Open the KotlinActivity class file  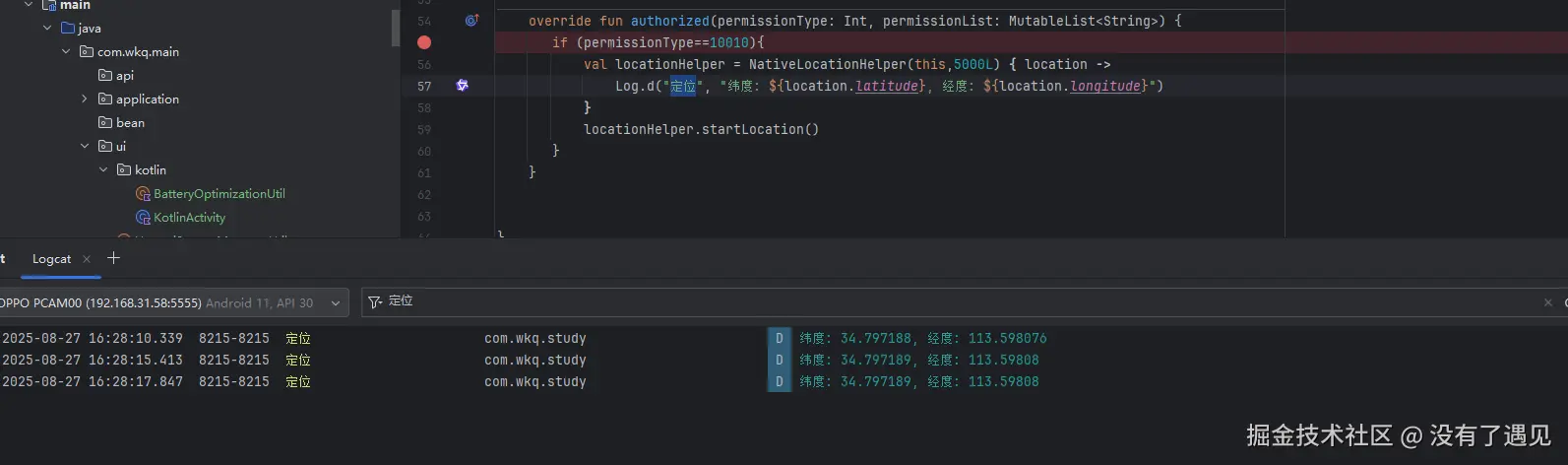coord(189,218)
